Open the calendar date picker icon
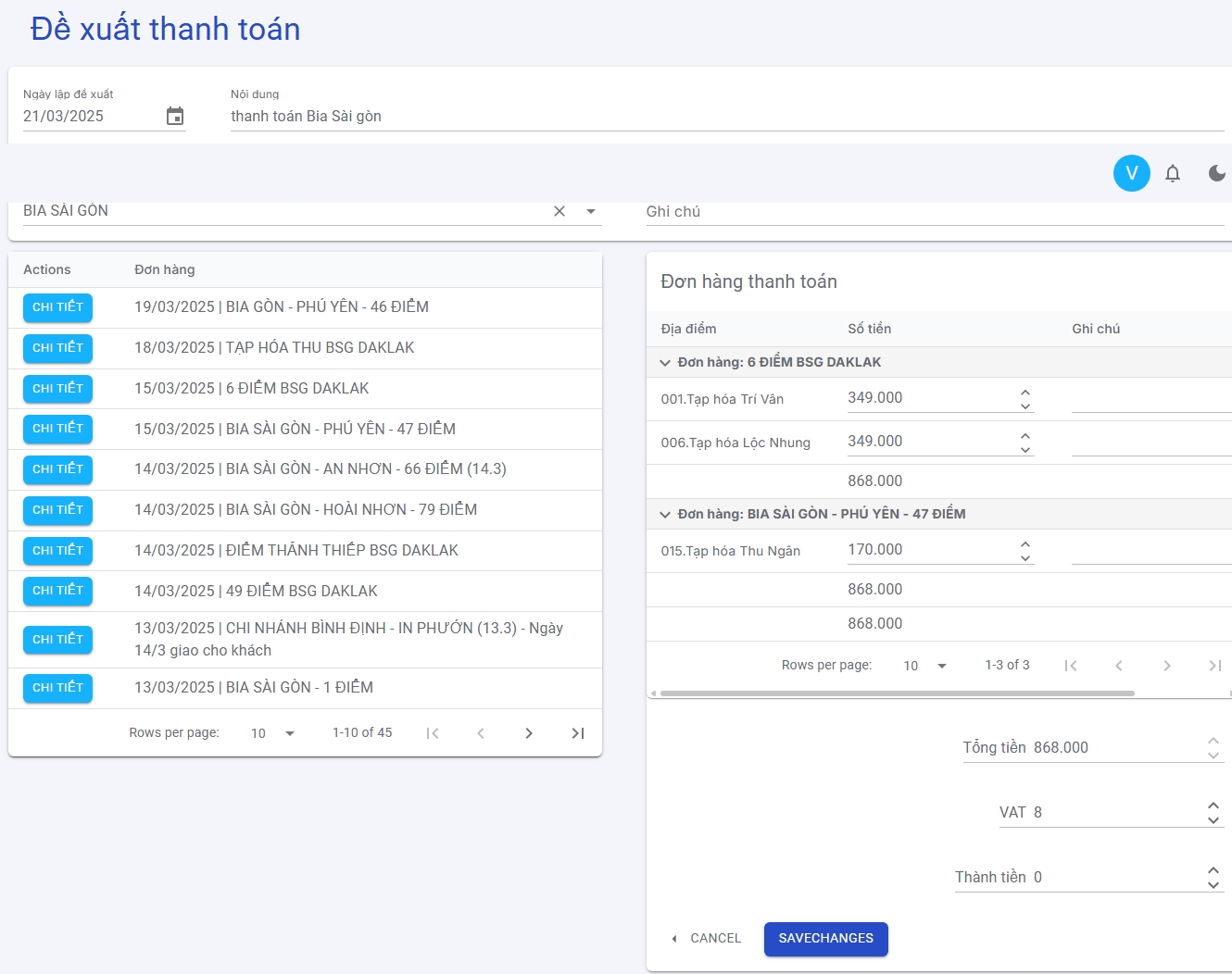The height and width of the screenshot is (974, 1232). coord(175,116)
